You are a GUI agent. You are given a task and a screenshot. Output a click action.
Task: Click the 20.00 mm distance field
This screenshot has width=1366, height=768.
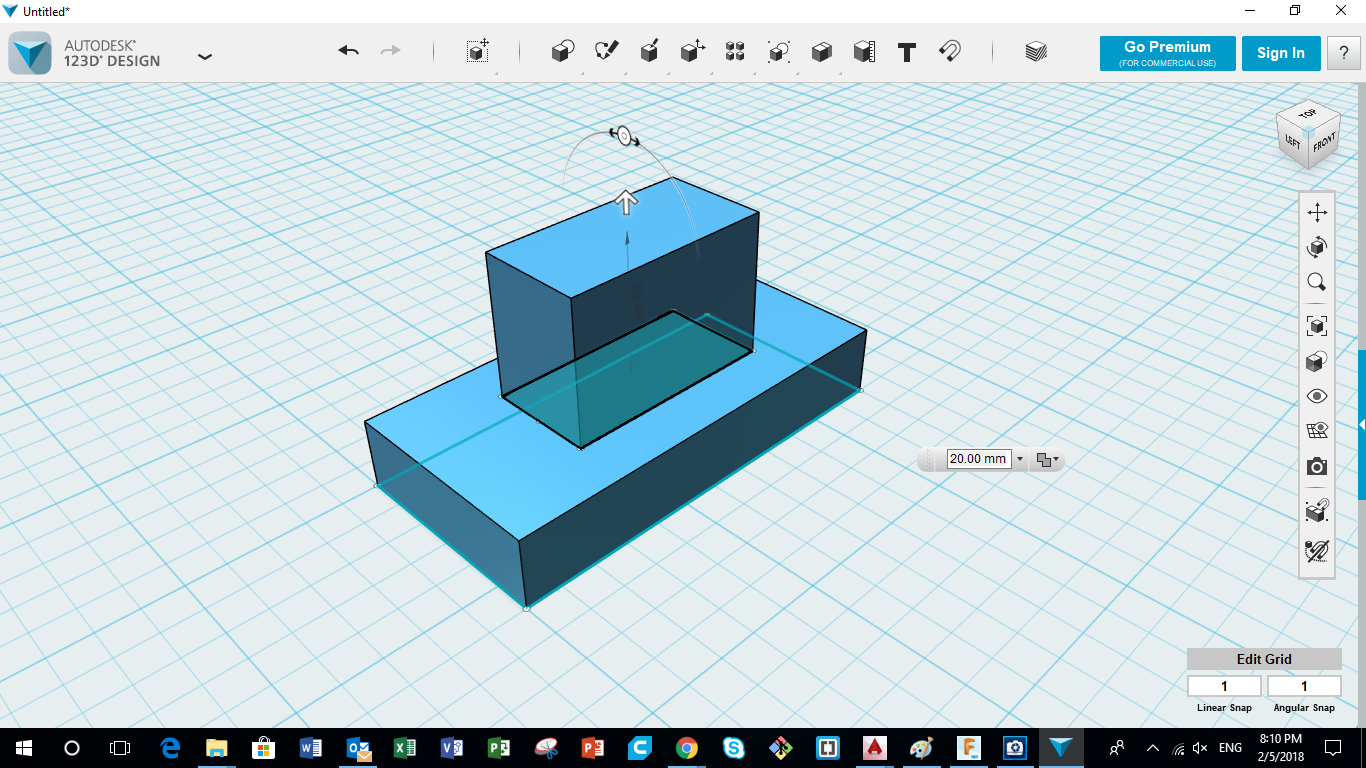[x=978, y=459]
